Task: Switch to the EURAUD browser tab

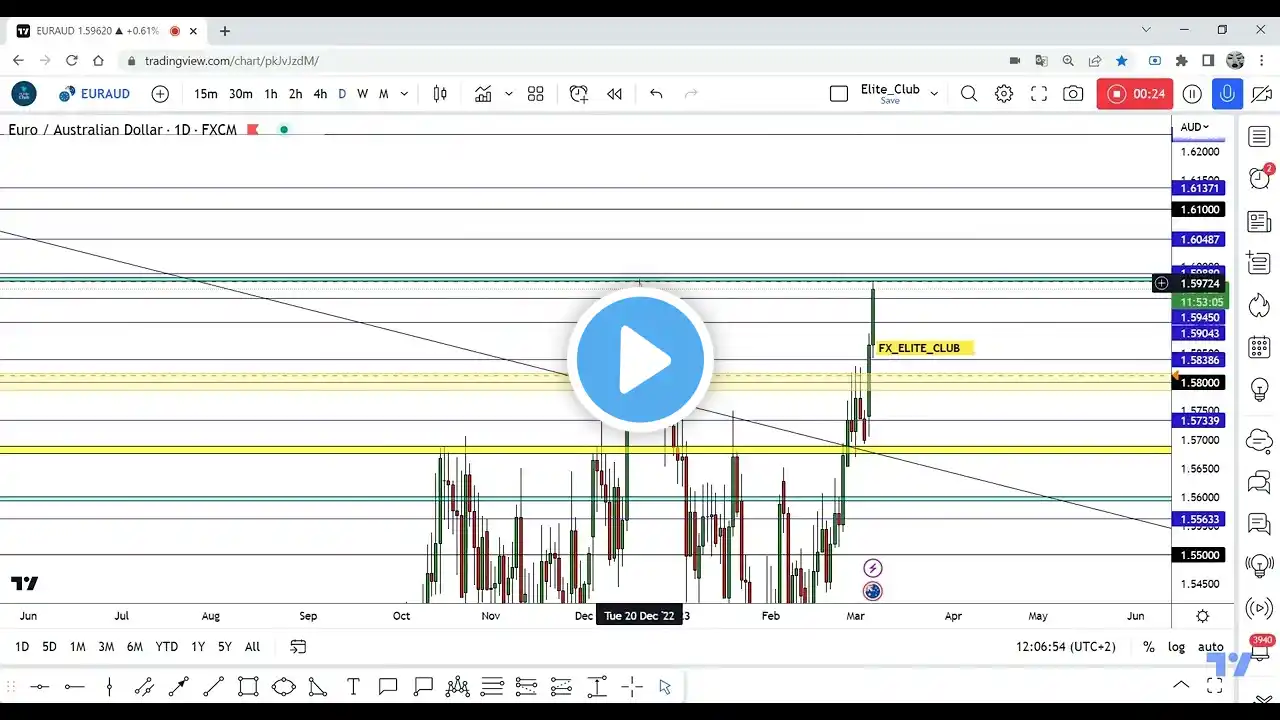Action: coord(108,31)
